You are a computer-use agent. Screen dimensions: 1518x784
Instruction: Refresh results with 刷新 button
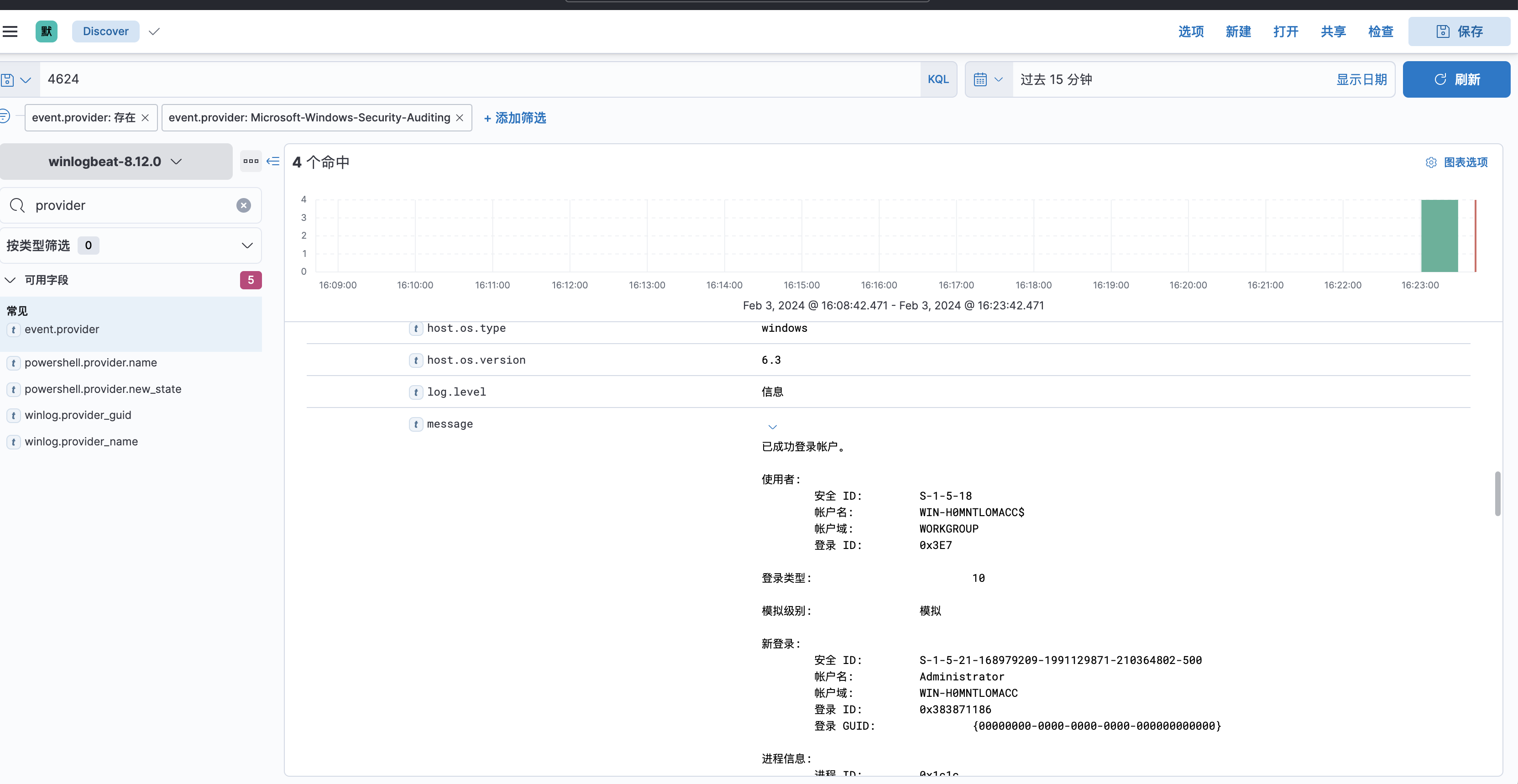(x=1456, y=79)
